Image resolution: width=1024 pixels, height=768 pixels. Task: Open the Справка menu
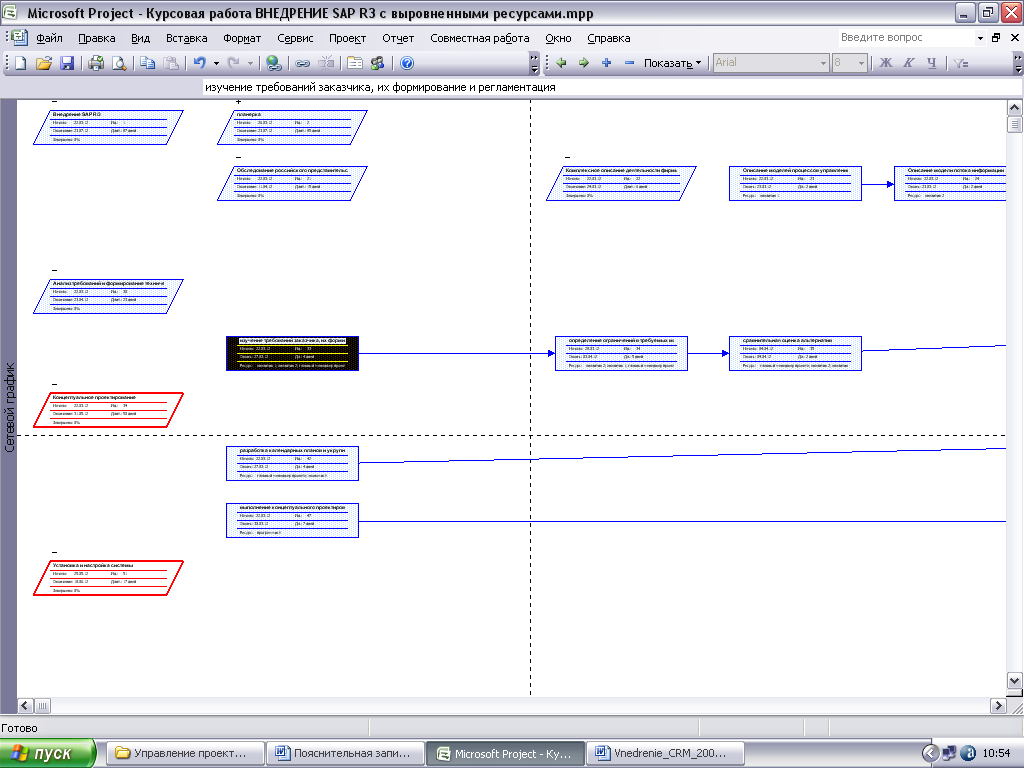point(609,38)
